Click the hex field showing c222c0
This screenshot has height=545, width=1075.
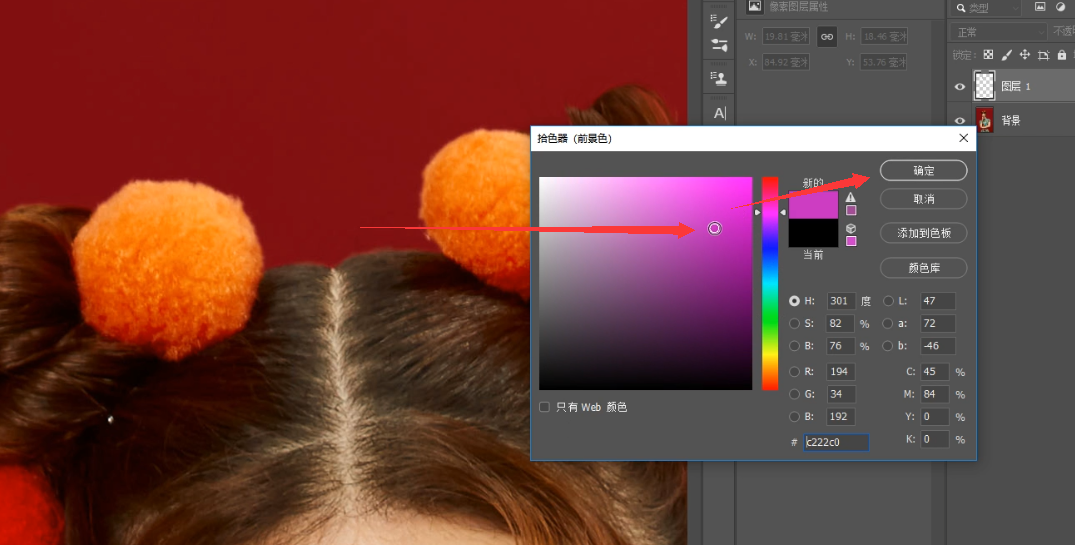click(x=836, y=442)
